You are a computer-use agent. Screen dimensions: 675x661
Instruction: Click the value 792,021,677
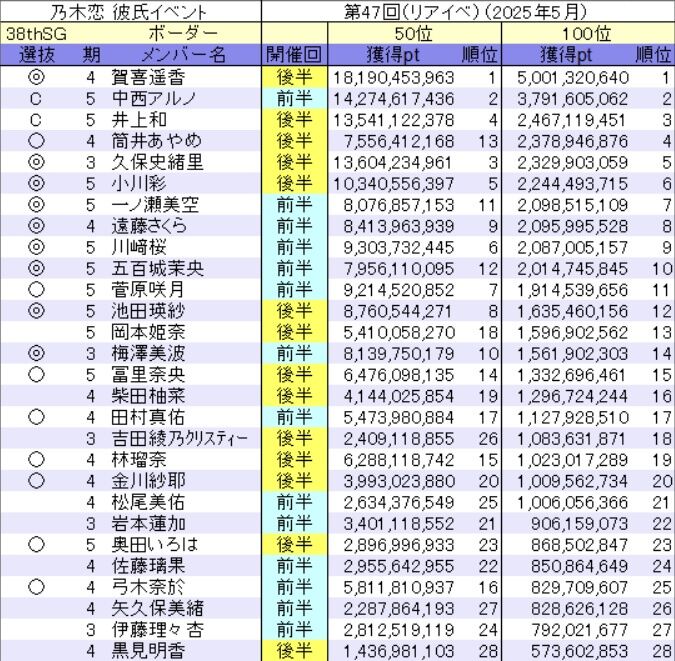click(x=580, y=630)
